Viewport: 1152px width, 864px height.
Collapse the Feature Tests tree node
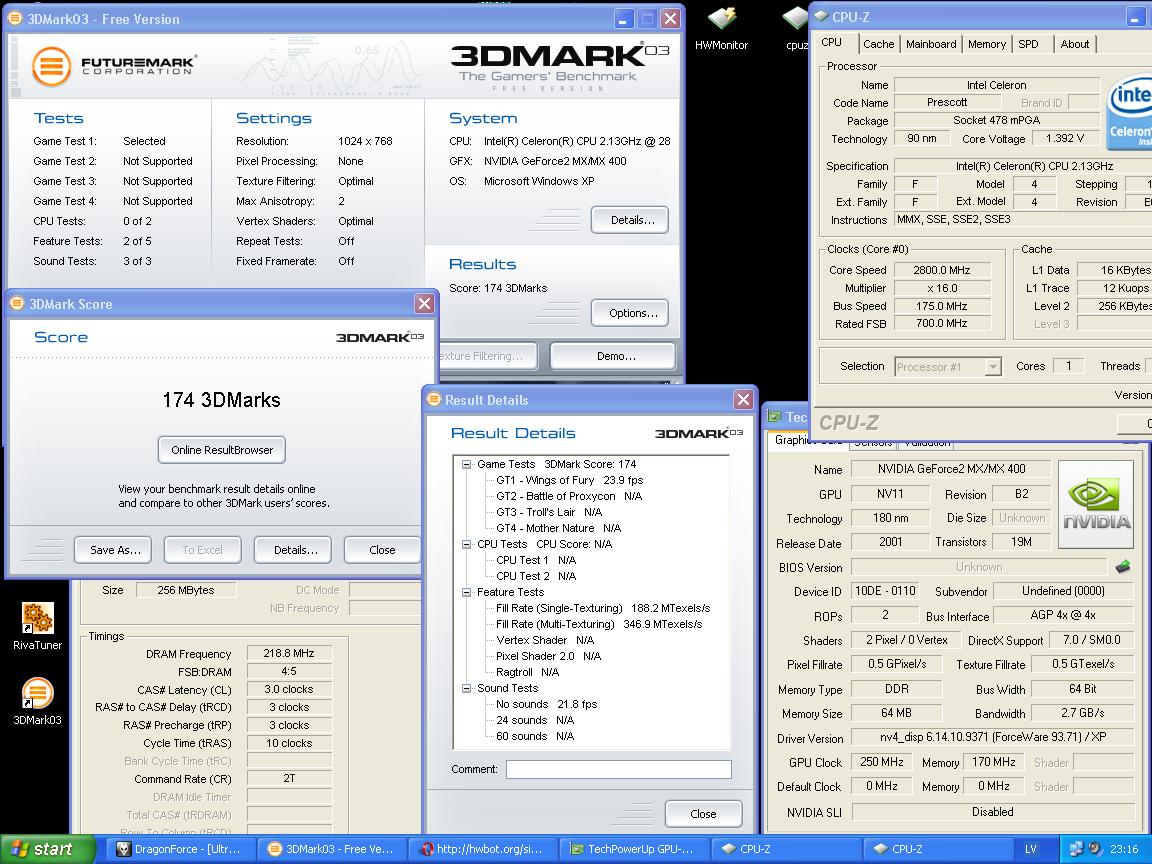coord(466,592)
